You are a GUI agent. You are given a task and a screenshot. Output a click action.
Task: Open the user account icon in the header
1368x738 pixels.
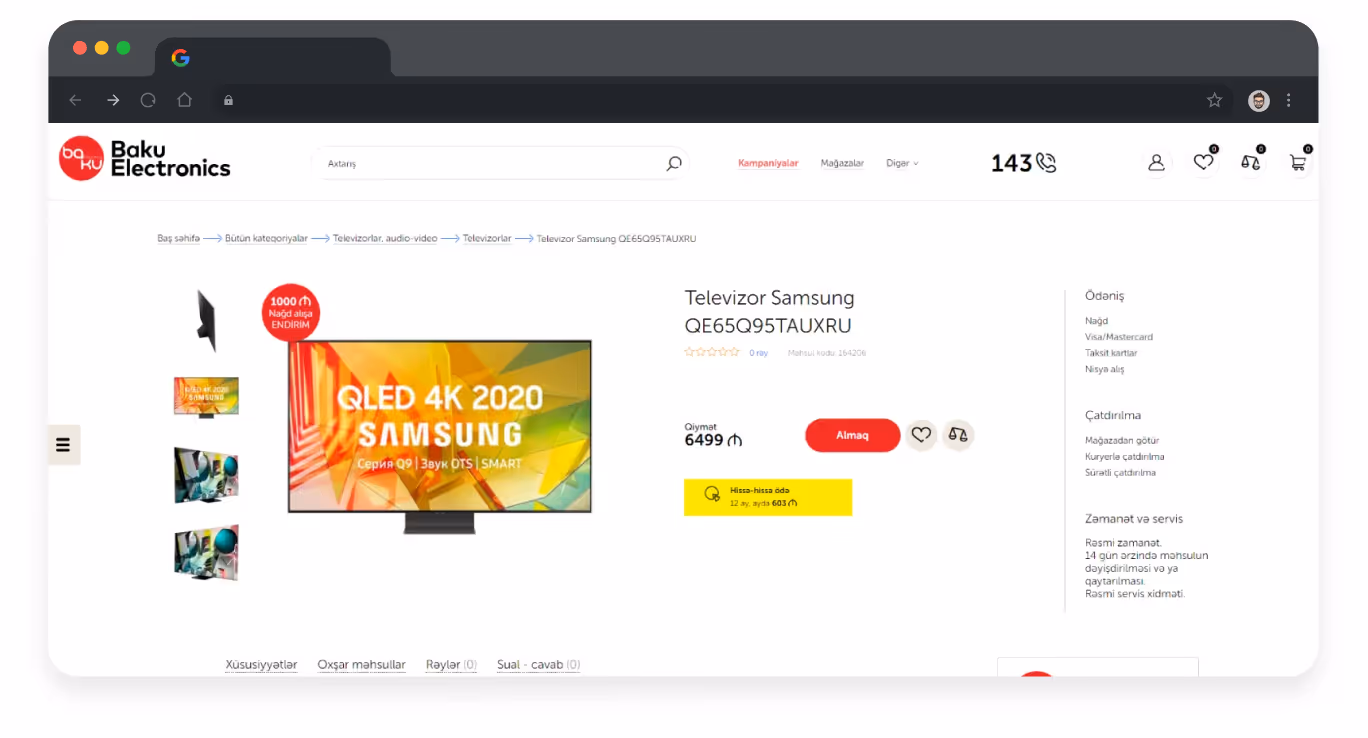(x=1156, y=162)
